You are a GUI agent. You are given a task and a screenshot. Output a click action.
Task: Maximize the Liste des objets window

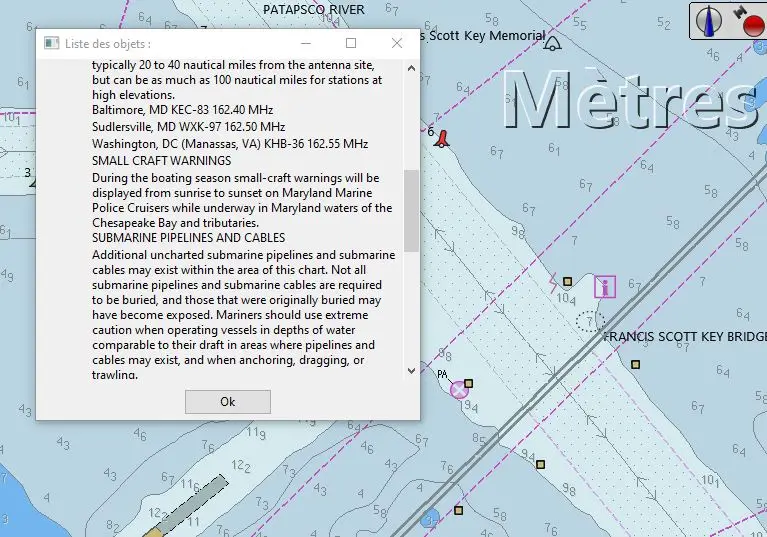pyautogui.click(x=351, y=43)
